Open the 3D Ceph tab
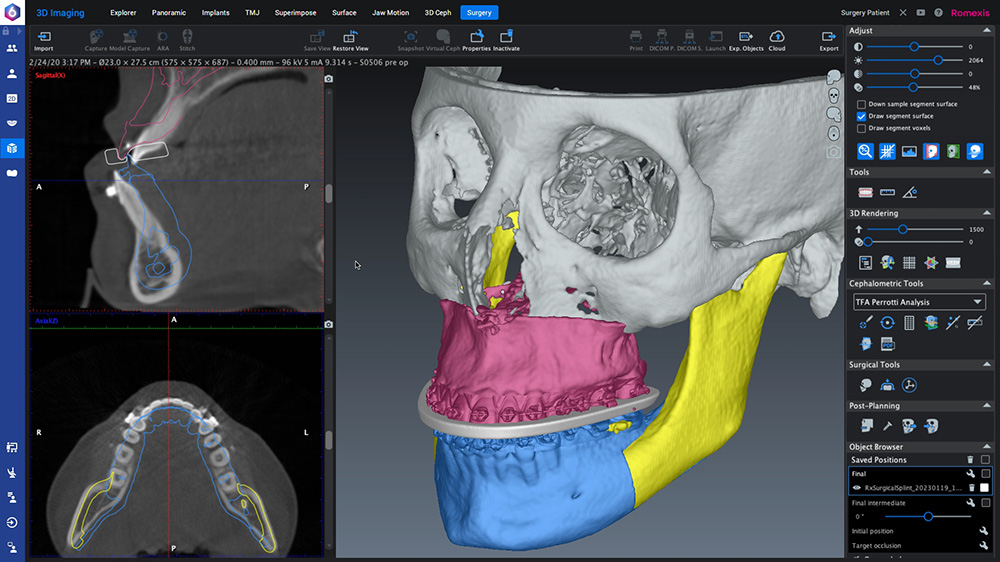Screen dimensions: 1000x562 click(438, 13)
